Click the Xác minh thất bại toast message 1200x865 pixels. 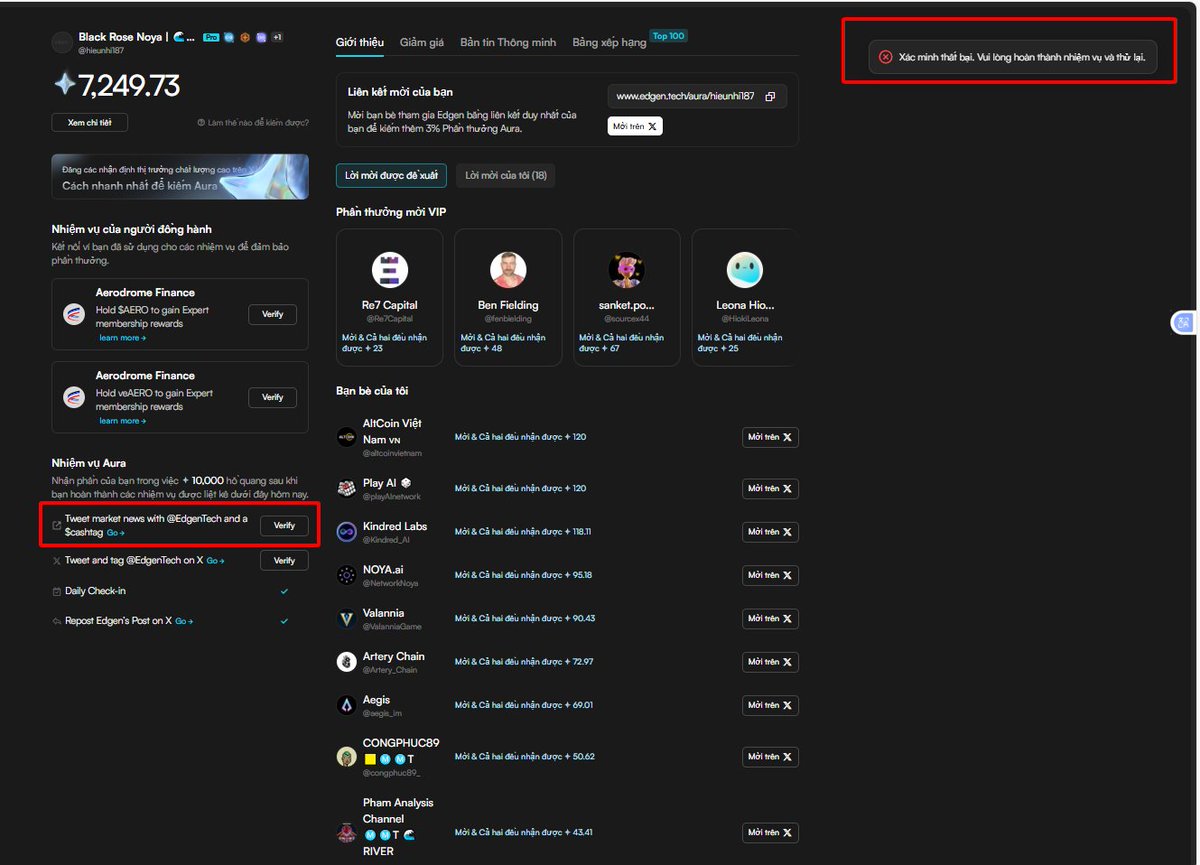1015,57
